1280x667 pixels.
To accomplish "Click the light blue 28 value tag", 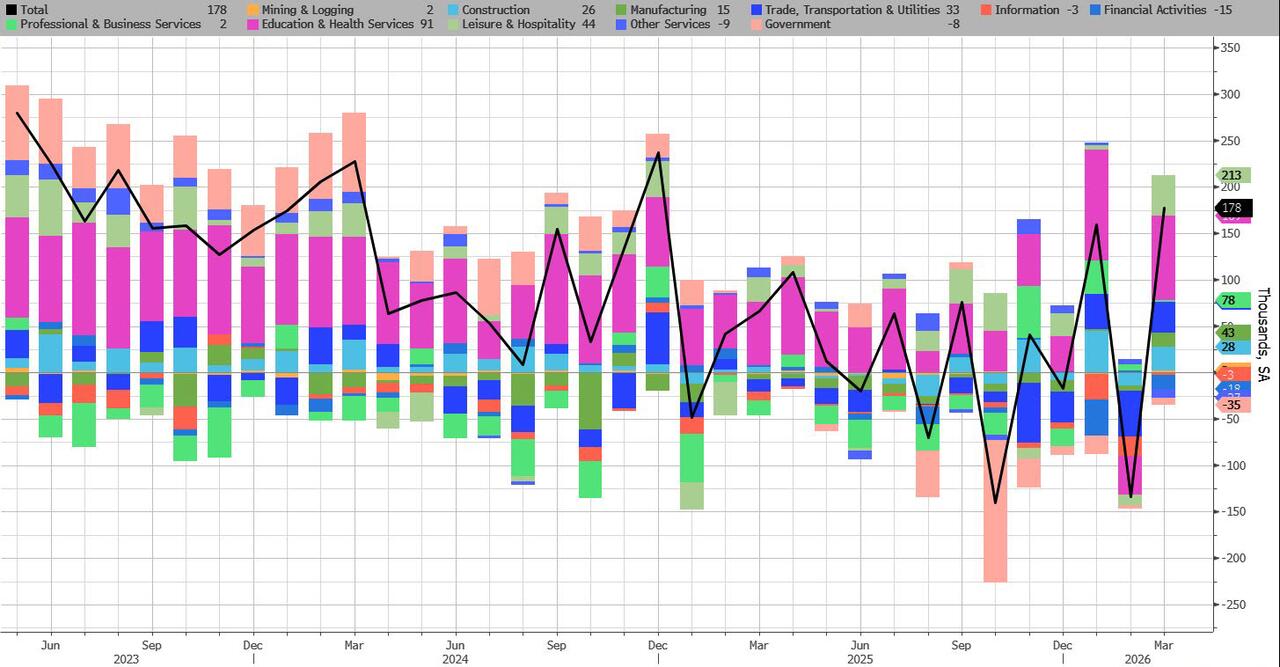I will (1230, 347).
